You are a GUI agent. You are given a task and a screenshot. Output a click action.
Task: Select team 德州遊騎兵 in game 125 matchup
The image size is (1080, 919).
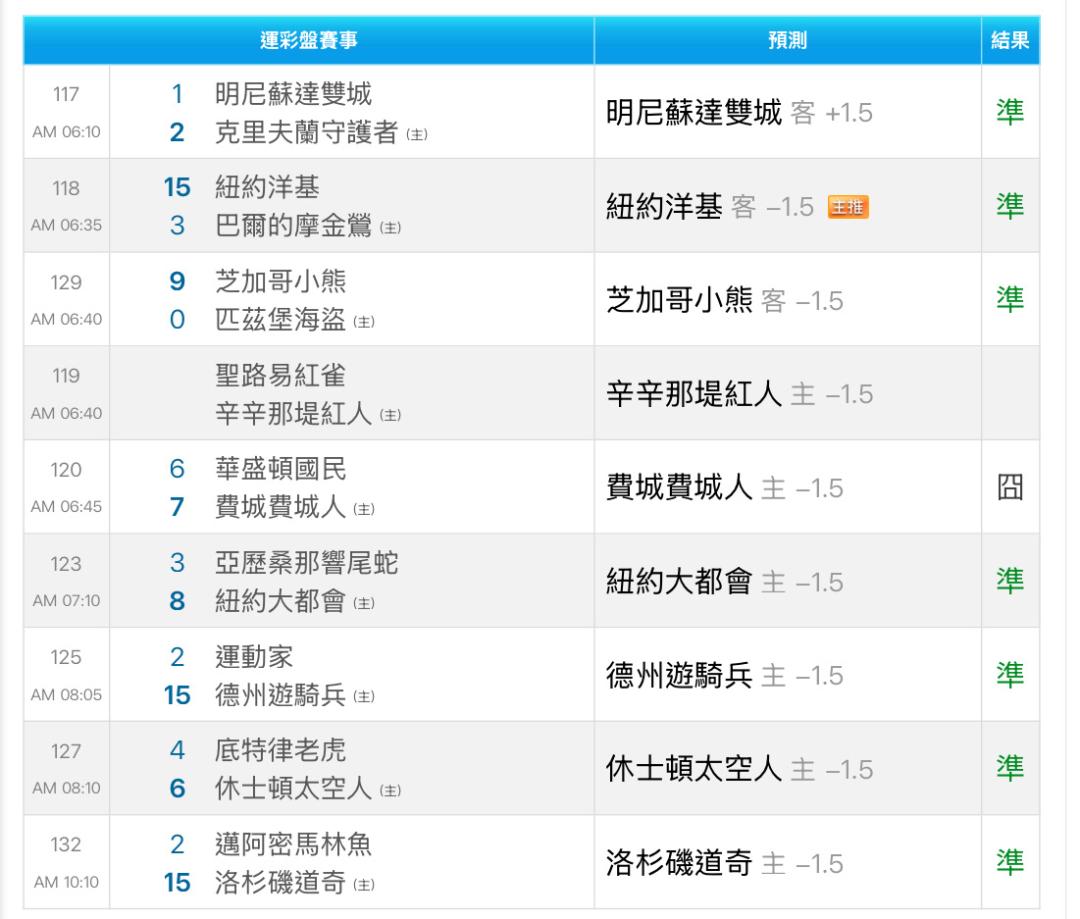click(280, 695)
